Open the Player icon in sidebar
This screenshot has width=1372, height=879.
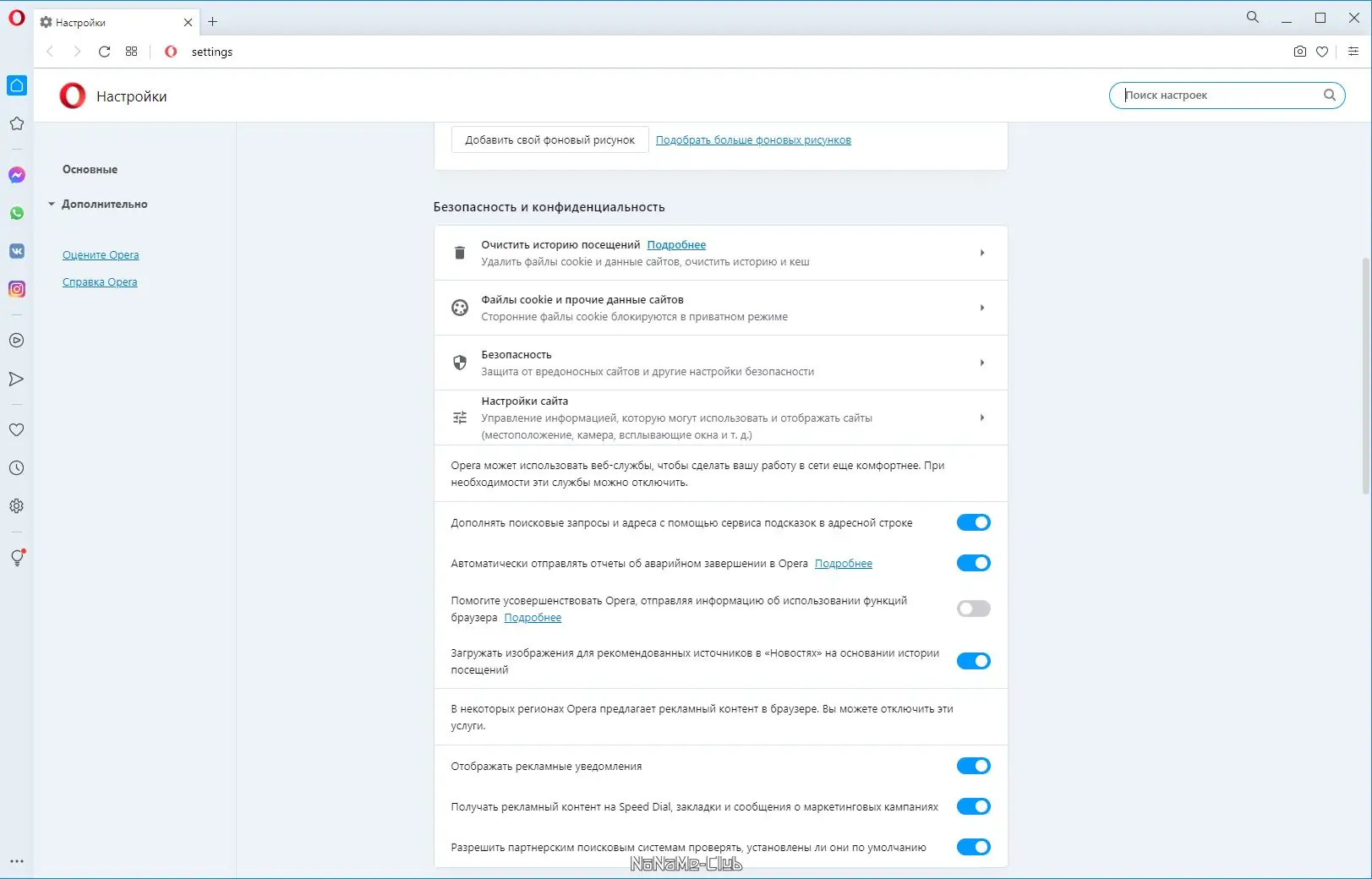[x=16, y=341]
